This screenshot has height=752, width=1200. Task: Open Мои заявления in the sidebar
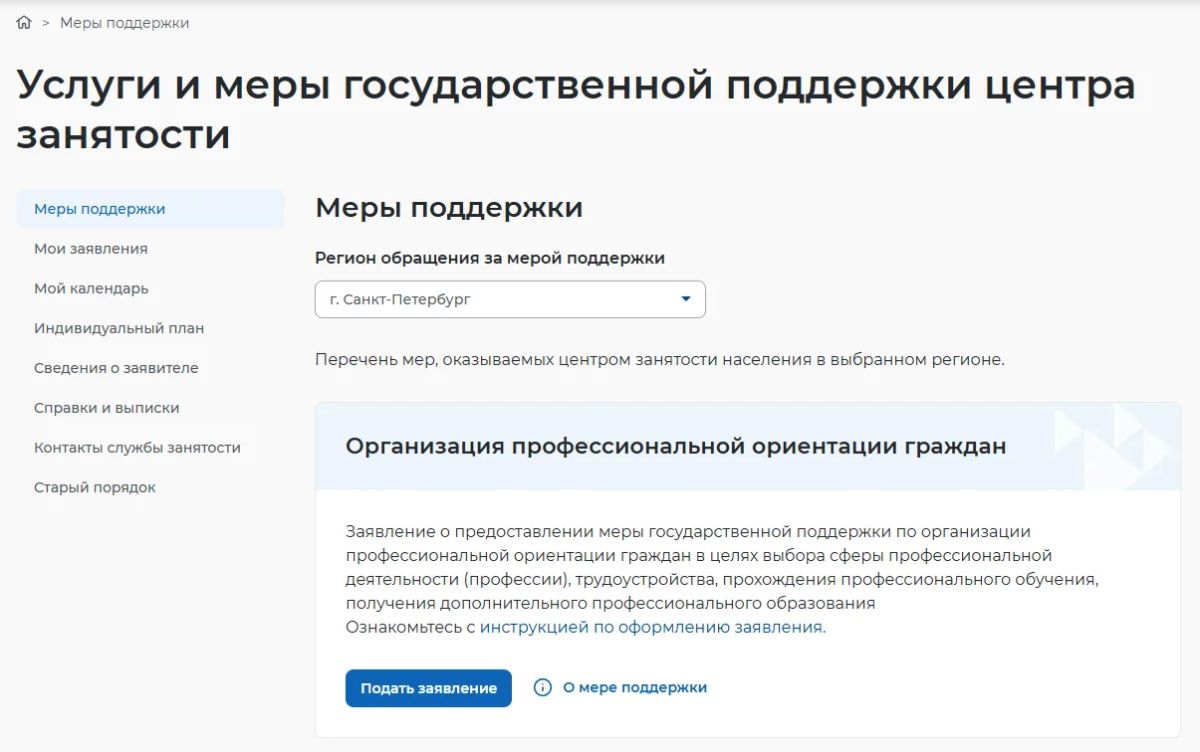click(91, 248)
